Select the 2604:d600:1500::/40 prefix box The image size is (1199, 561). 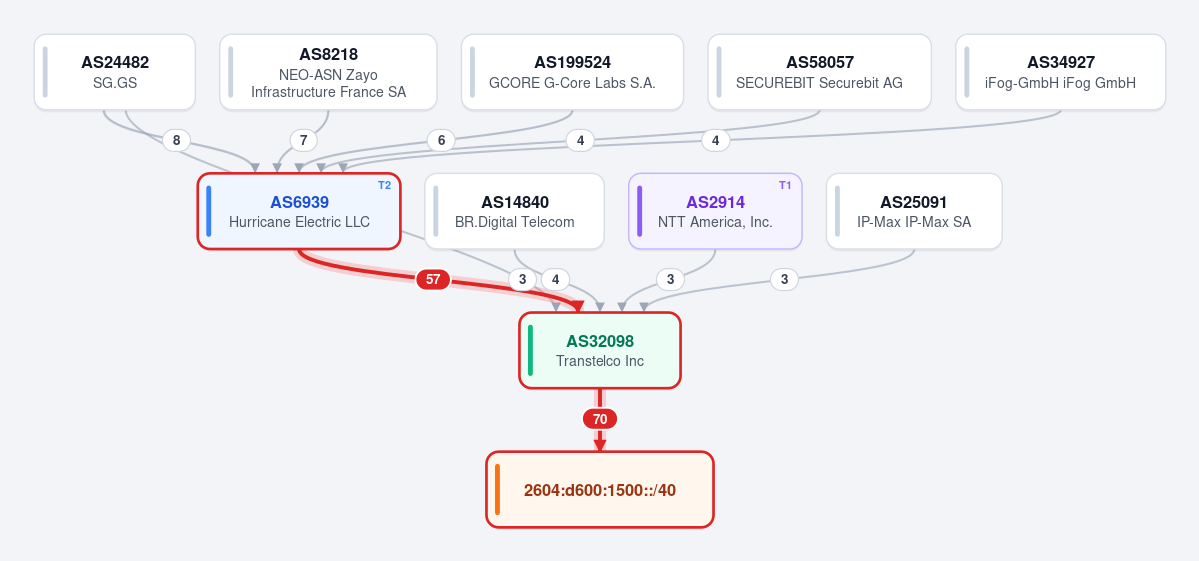pyautogui.click(x=600, y=489)
